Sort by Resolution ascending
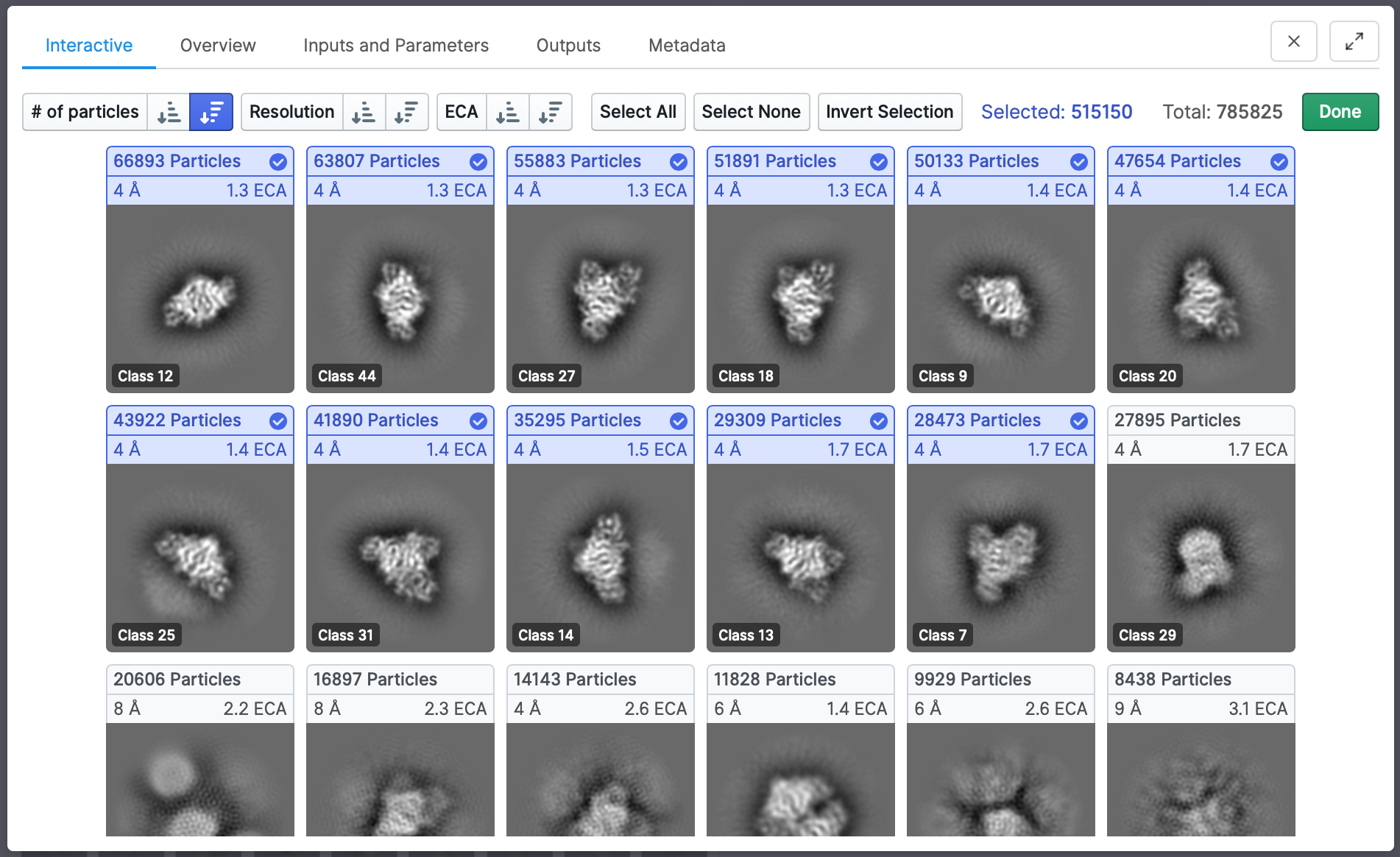Screen dimensions: 1400x857 click(364, 112)
